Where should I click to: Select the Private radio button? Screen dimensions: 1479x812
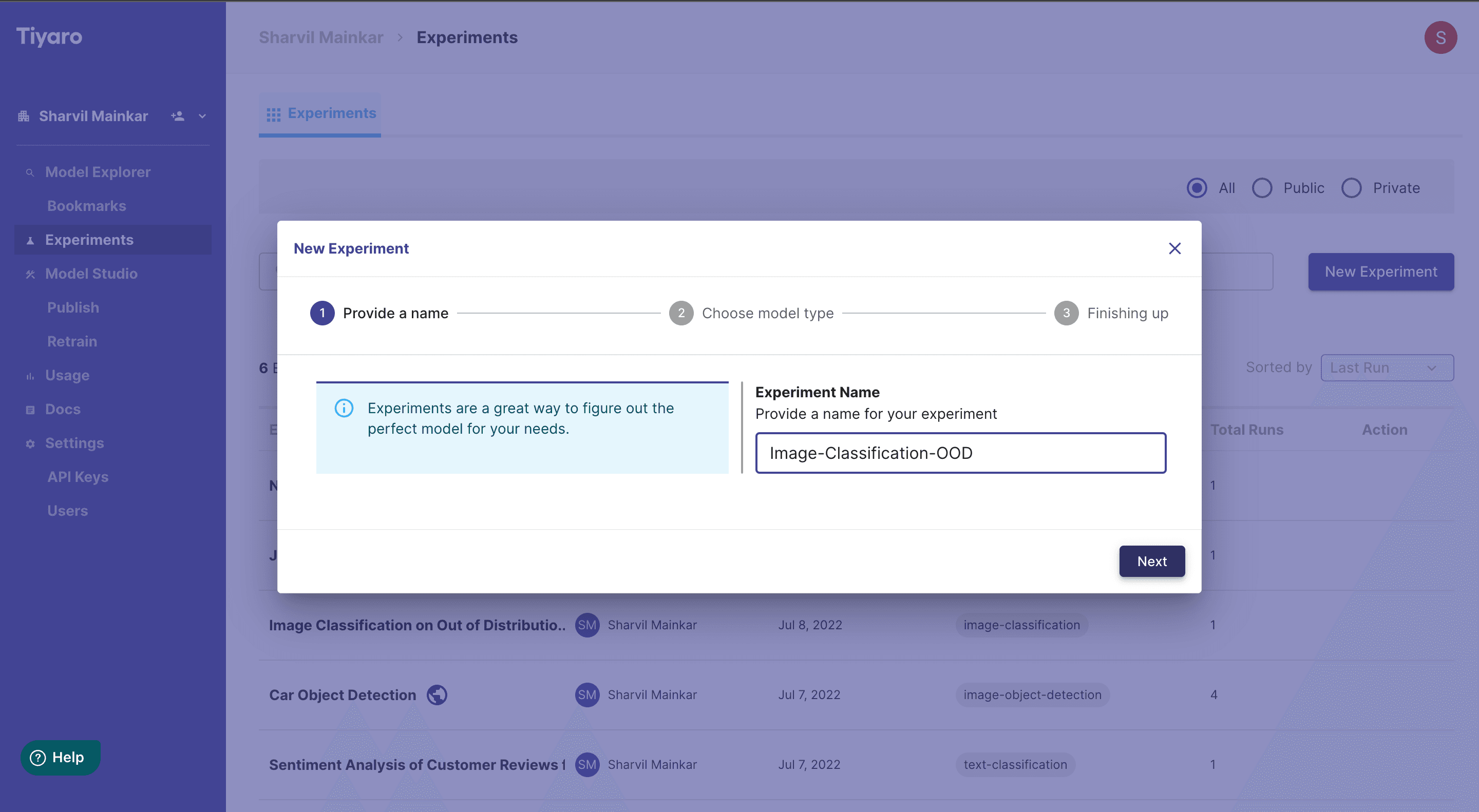click(x=1351, y=188)
